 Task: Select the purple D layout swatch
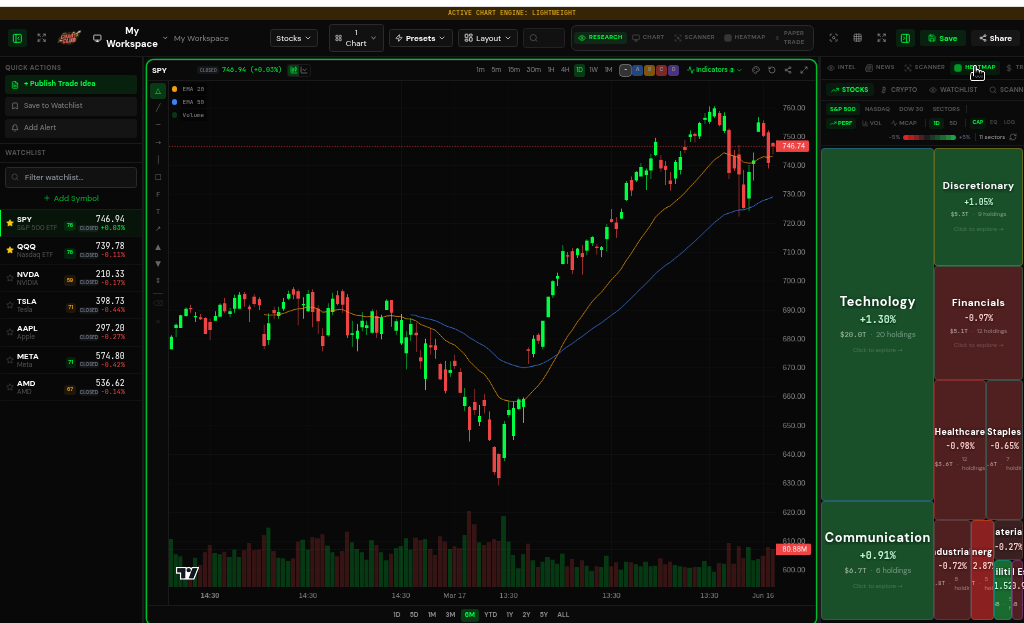point(673,70)
